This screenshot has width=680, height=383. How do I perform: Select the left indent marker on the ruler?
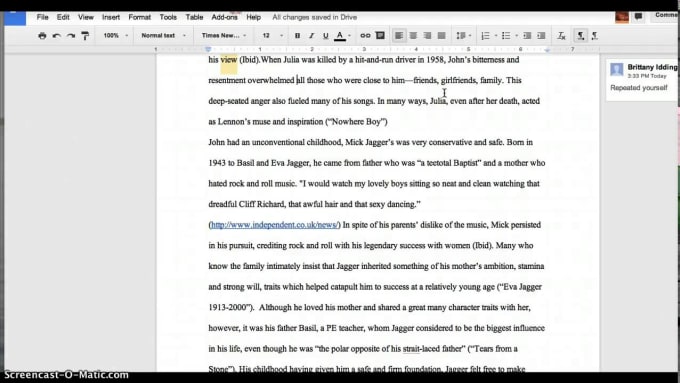coord(208,50)
